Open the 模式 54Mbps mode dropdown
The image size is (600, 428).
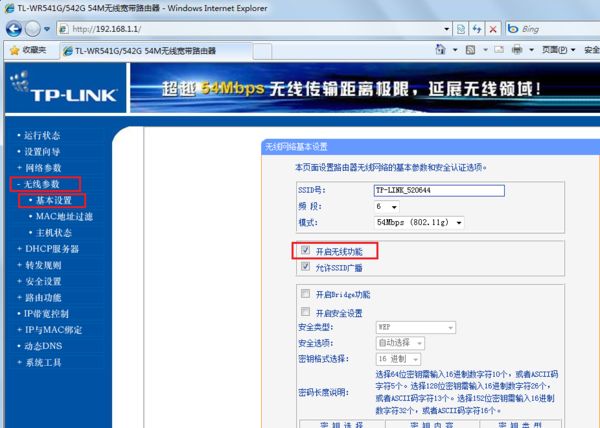[x=419, y=222]
